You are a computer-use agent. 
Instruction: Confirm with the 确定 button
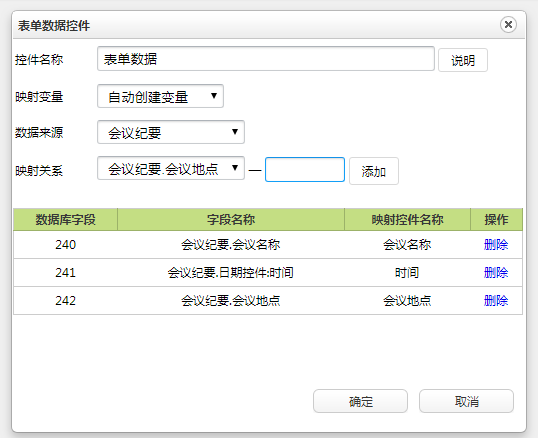pos(360,401)
